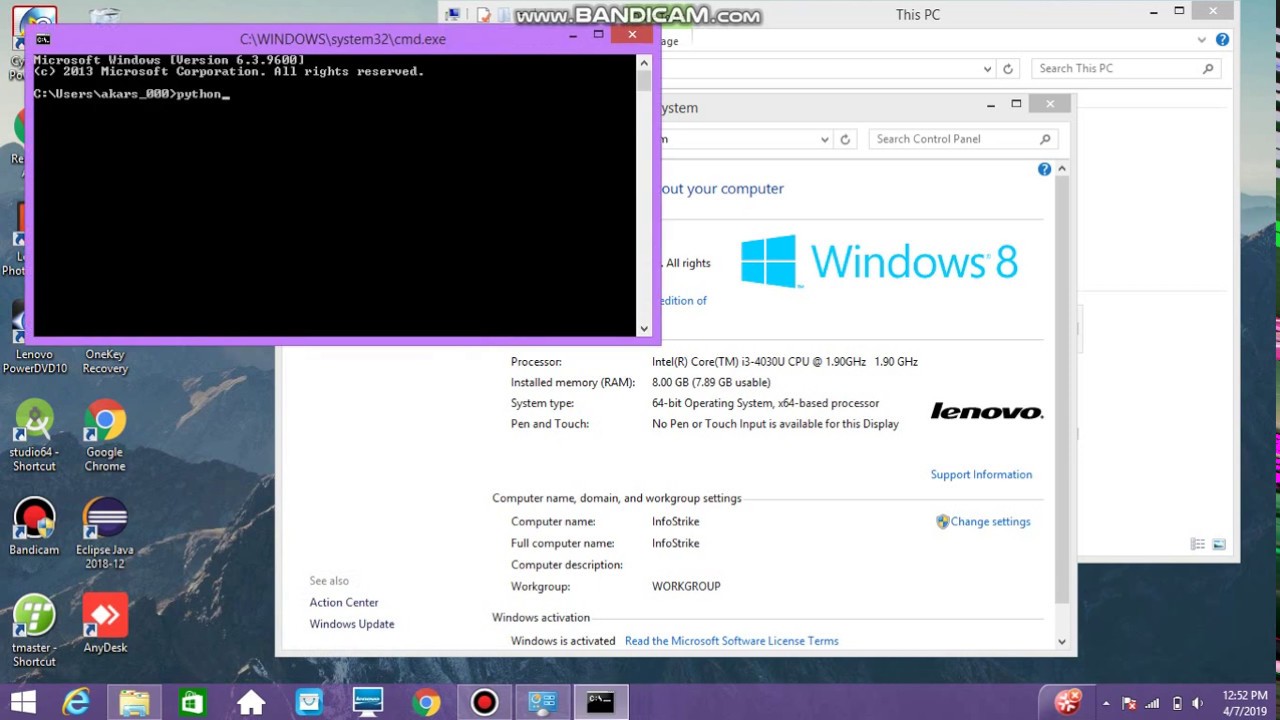The image size is (1280, 720).
Task: Open the network signal tray icon
Action: tap(1153, 702)
